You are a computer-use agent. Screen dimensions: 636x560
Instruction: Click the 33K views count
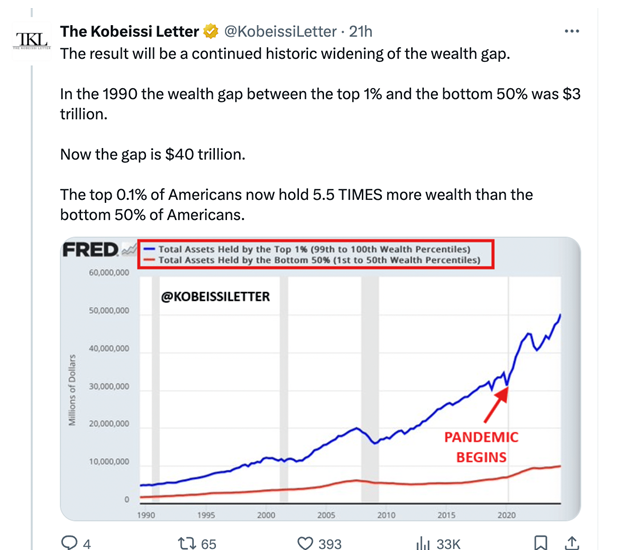[448, 544]
